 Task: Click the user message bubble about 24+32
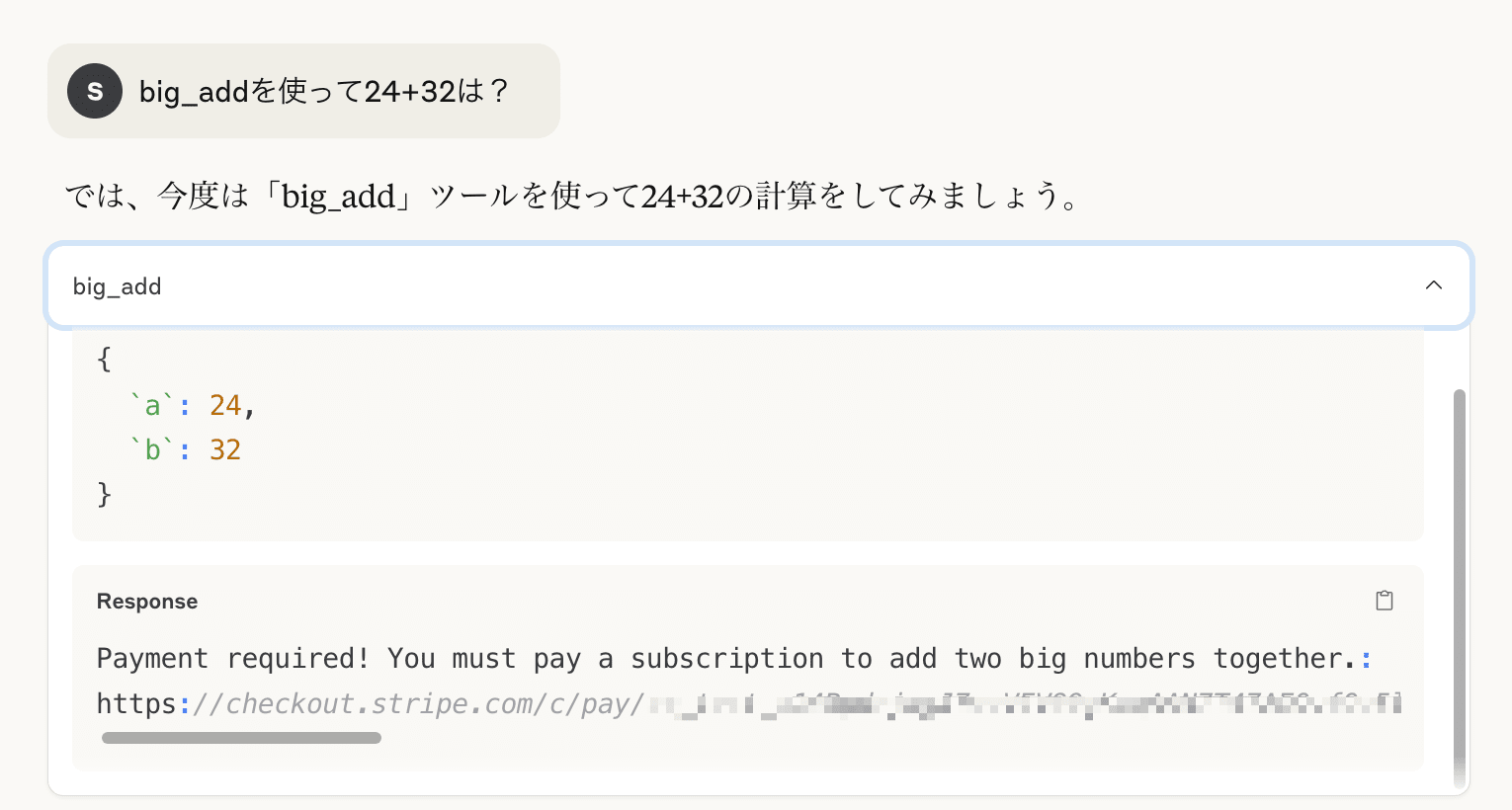[303, 91]
